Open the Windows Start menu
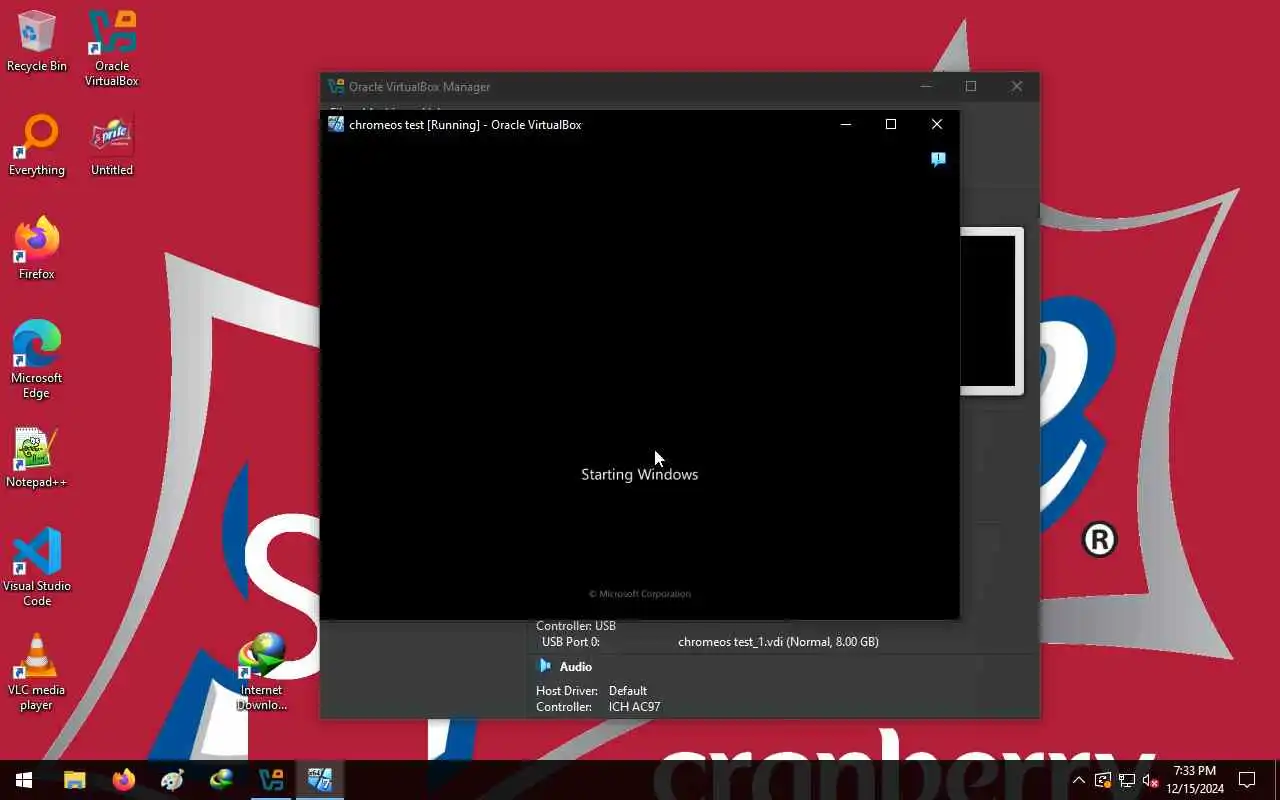The height and width of the screenshot is (800, 1280). 24,780
